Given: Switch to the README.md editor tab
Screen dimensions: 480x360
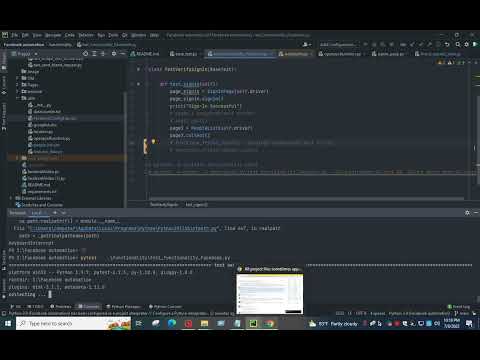Looking at the screenshot, I should (145, 54).
